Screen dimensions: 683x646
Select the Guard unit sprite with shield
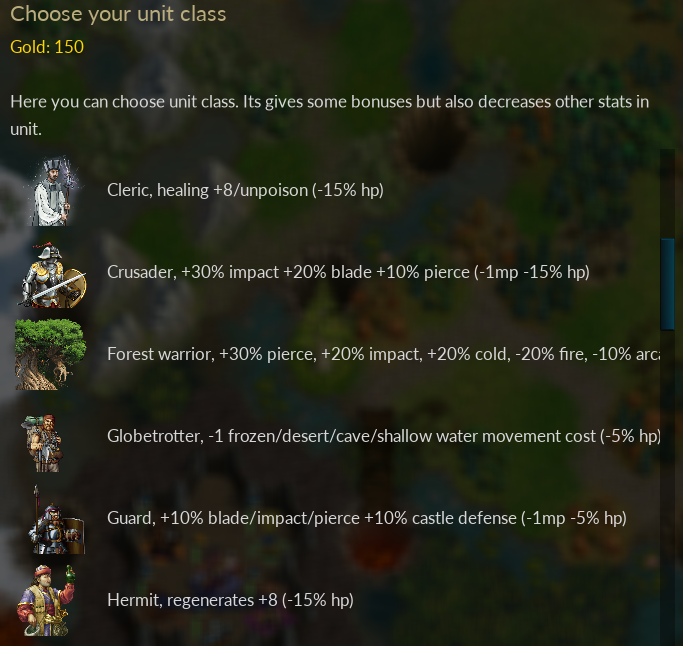click(x=57, y=521)
